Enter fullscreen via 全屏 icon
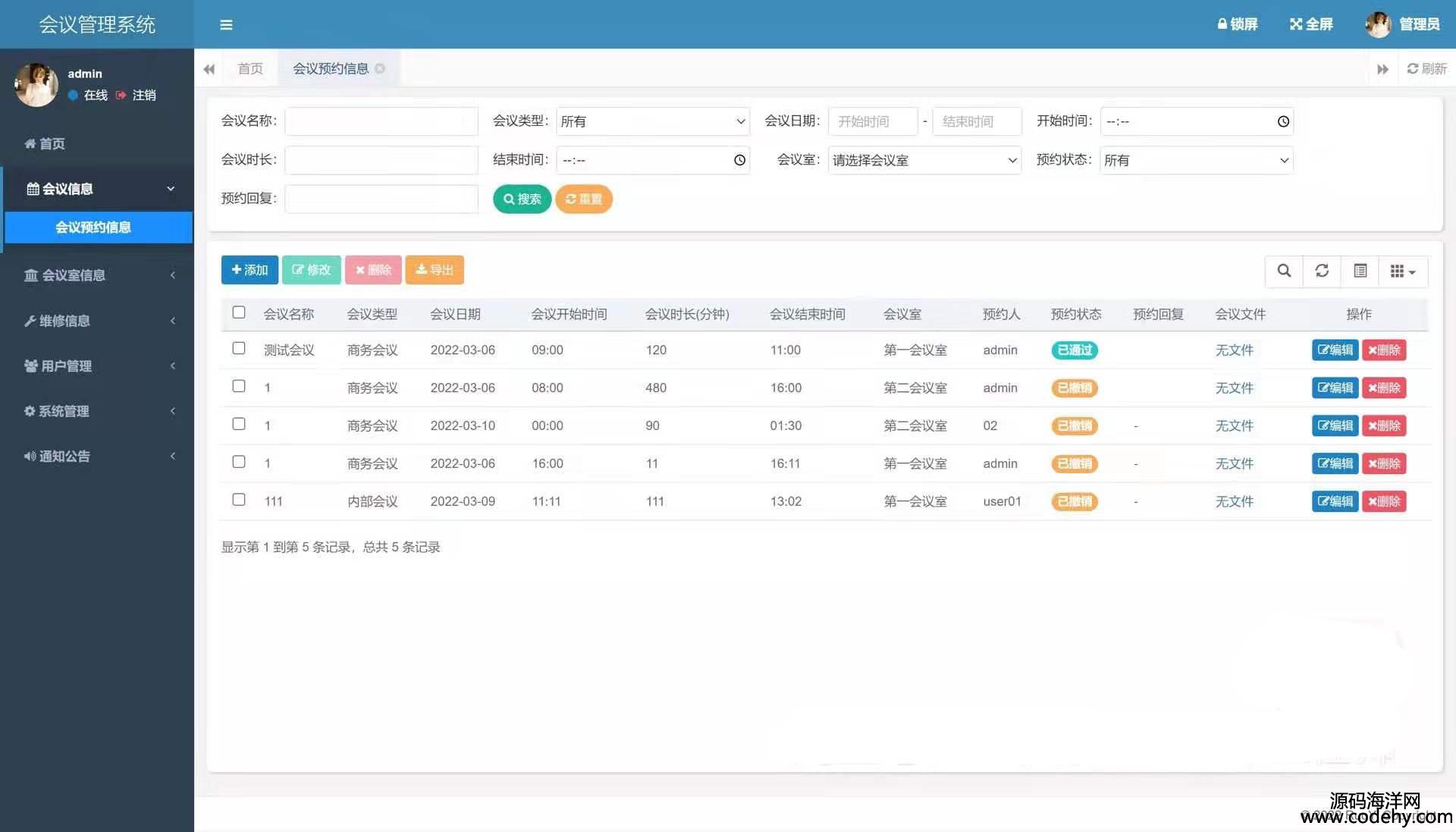Viewport: 1456px width, 832px height. pyautogui.click(x=1311, y=24)
